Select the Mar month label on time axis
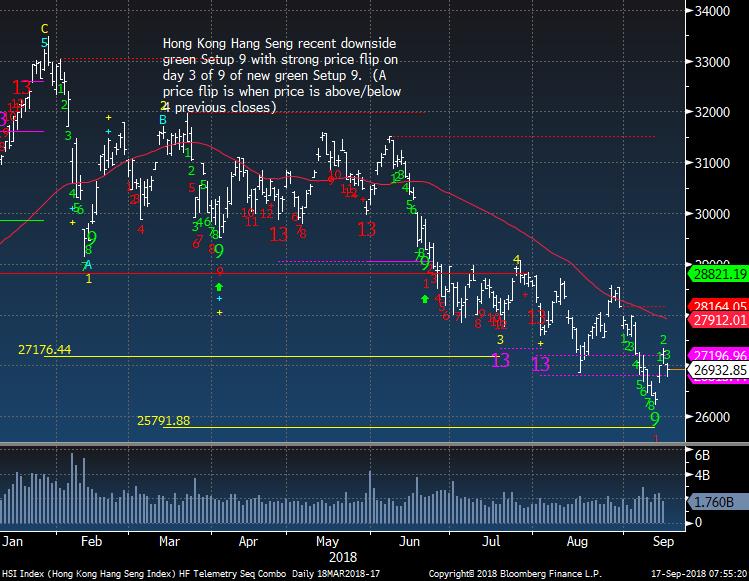Viewport: 749px width, 581px height. pos(169,541)
